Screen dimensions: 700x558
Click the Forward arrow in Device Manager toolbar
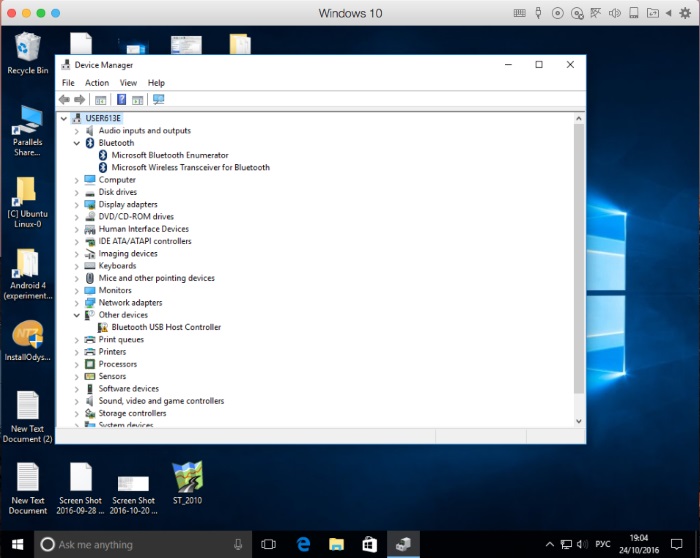[x=80, y=100]
